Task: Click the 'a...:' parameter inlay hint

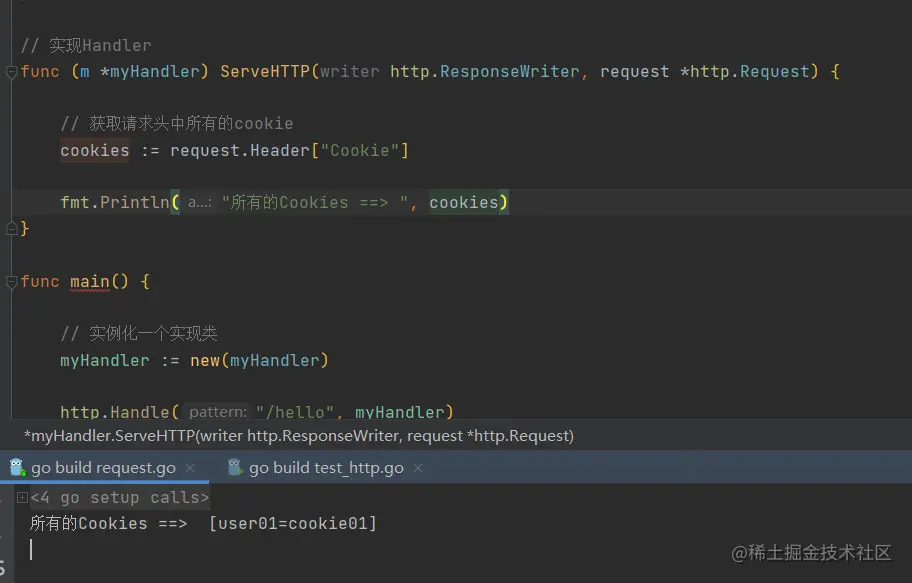Action: pos(200,202)
